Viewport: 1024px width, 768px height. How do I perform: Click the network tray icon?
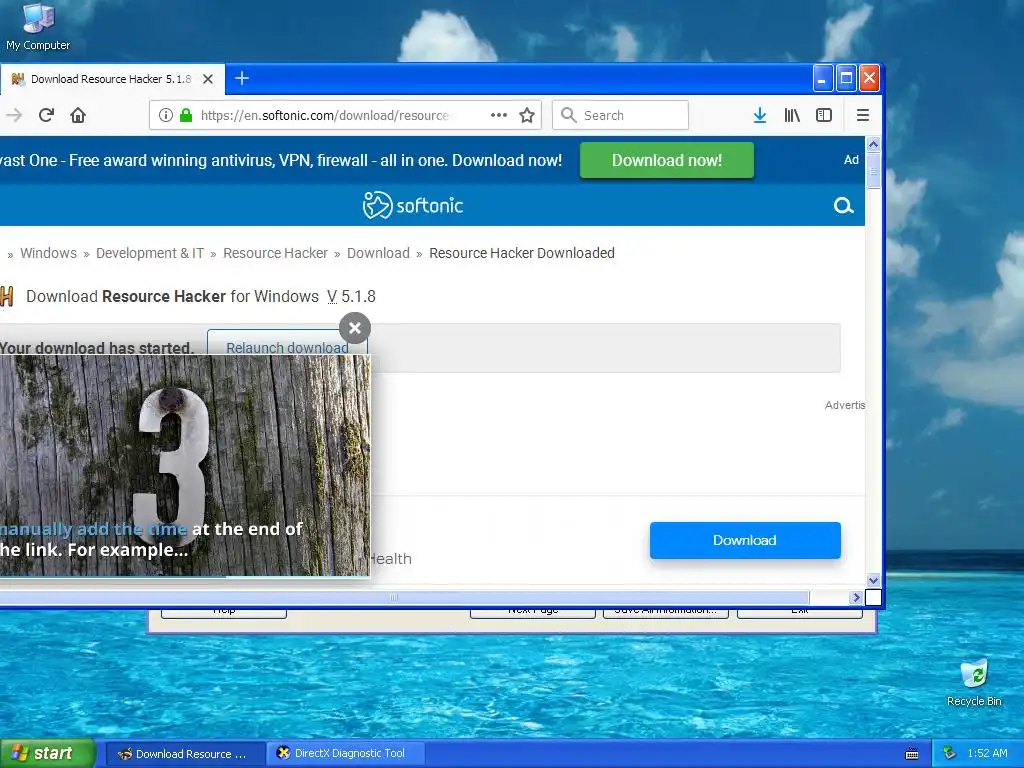(949, 754)
